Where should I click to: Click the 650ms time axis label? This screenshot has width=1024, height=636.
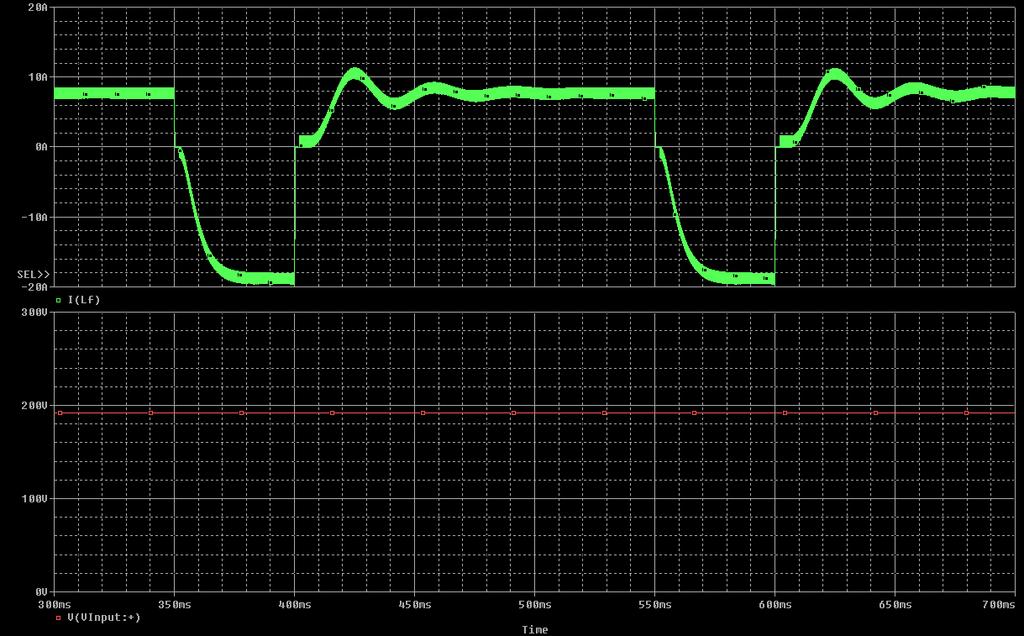[x=895, y=605]
